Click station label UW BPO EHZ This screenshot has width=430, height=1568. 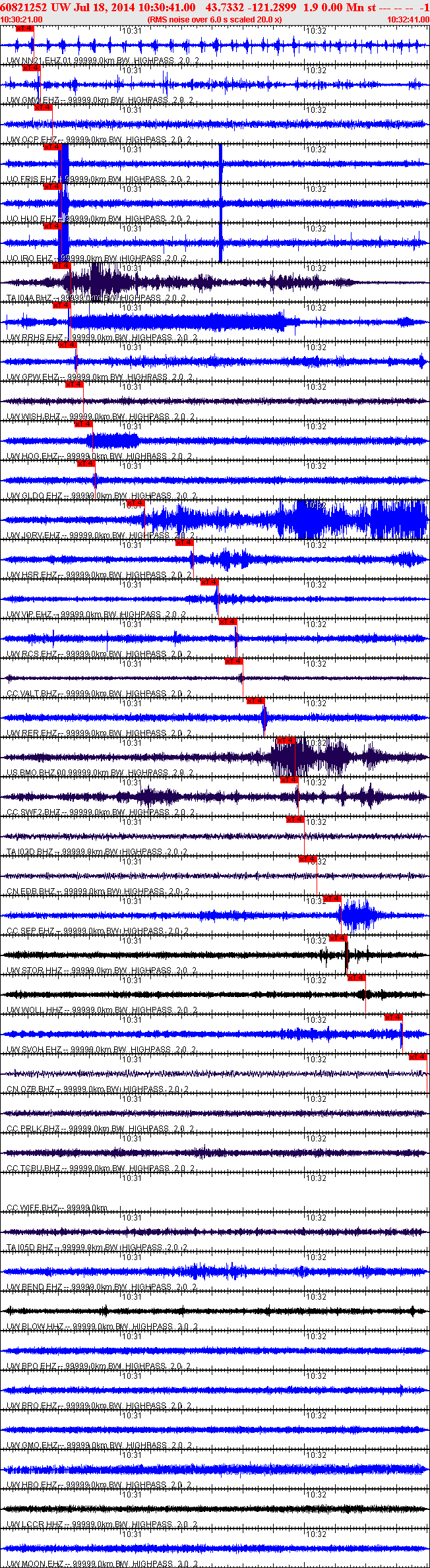tap(32, 1366)
